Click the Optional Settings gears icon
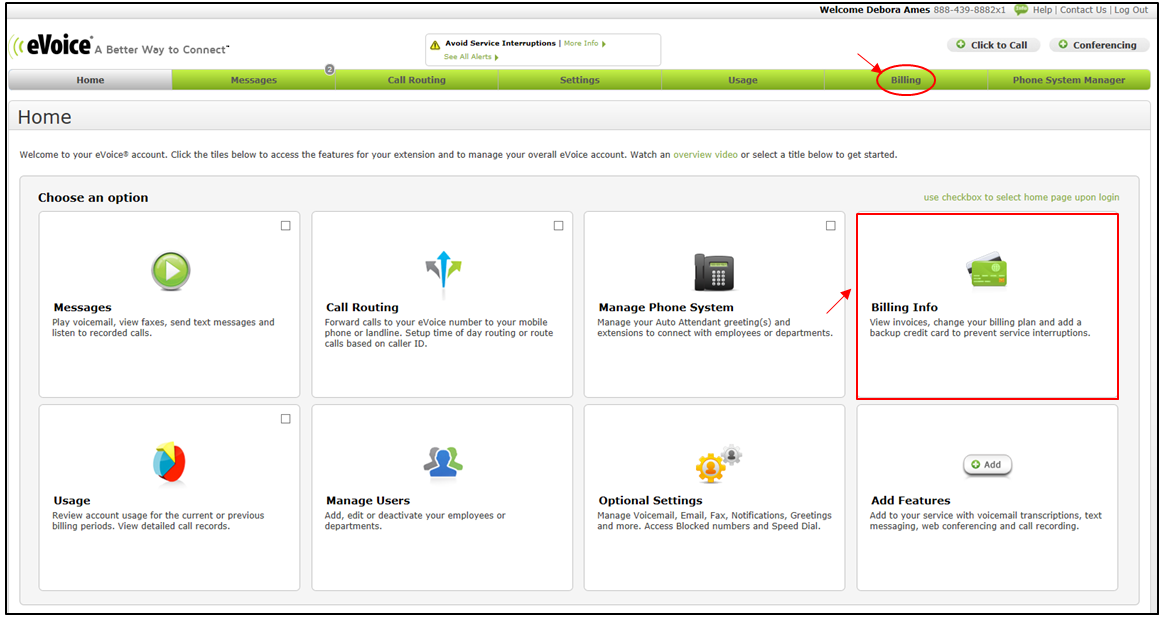 (718, 463)
